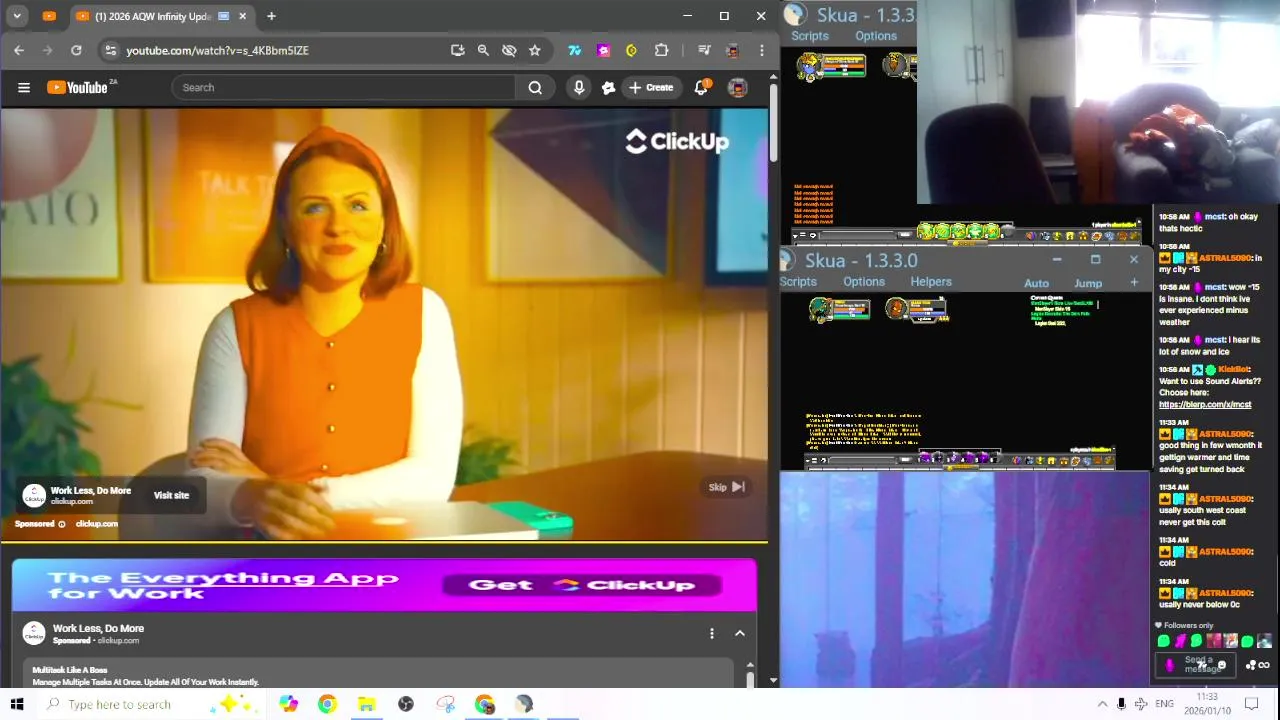Open Scripts menu in top Skua window
Screen dimensions: 1280x720
click(x=810, y=36)
